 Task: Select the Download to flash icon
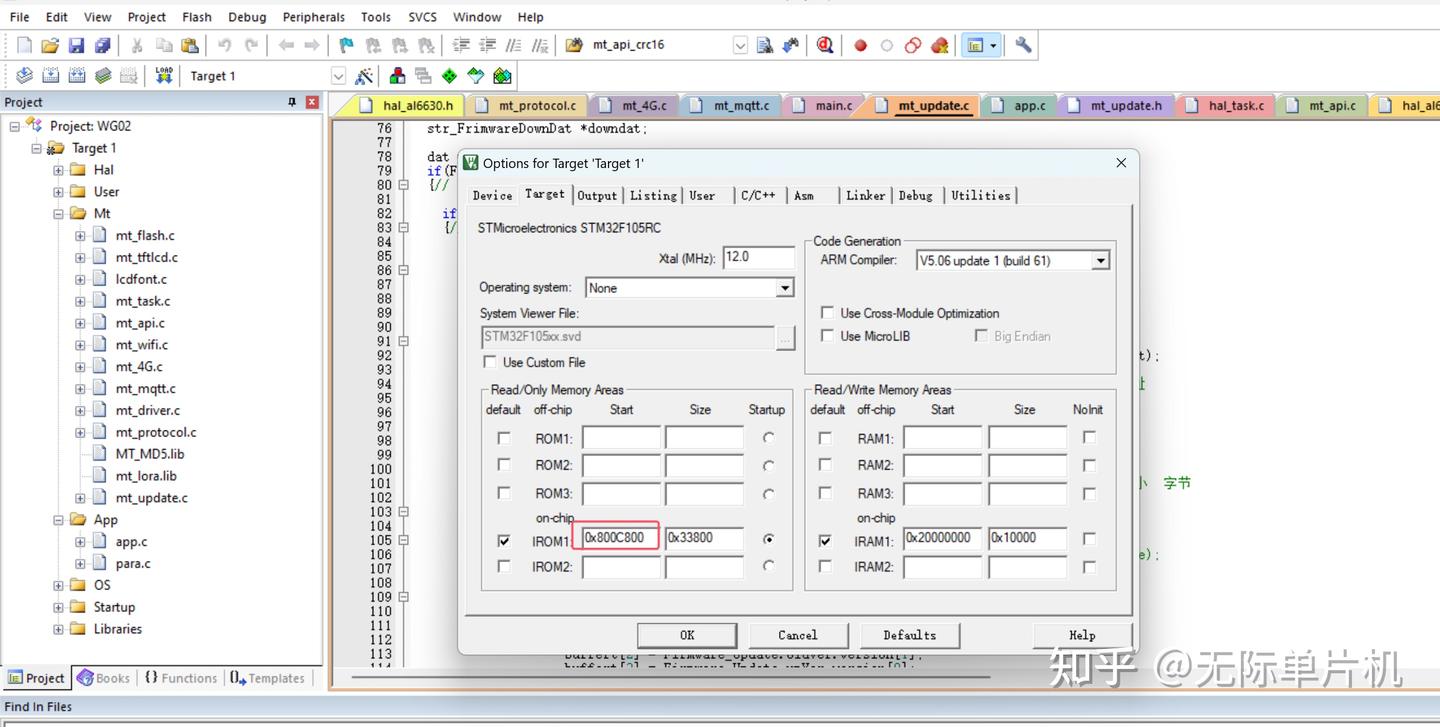[x=163, y=75]
